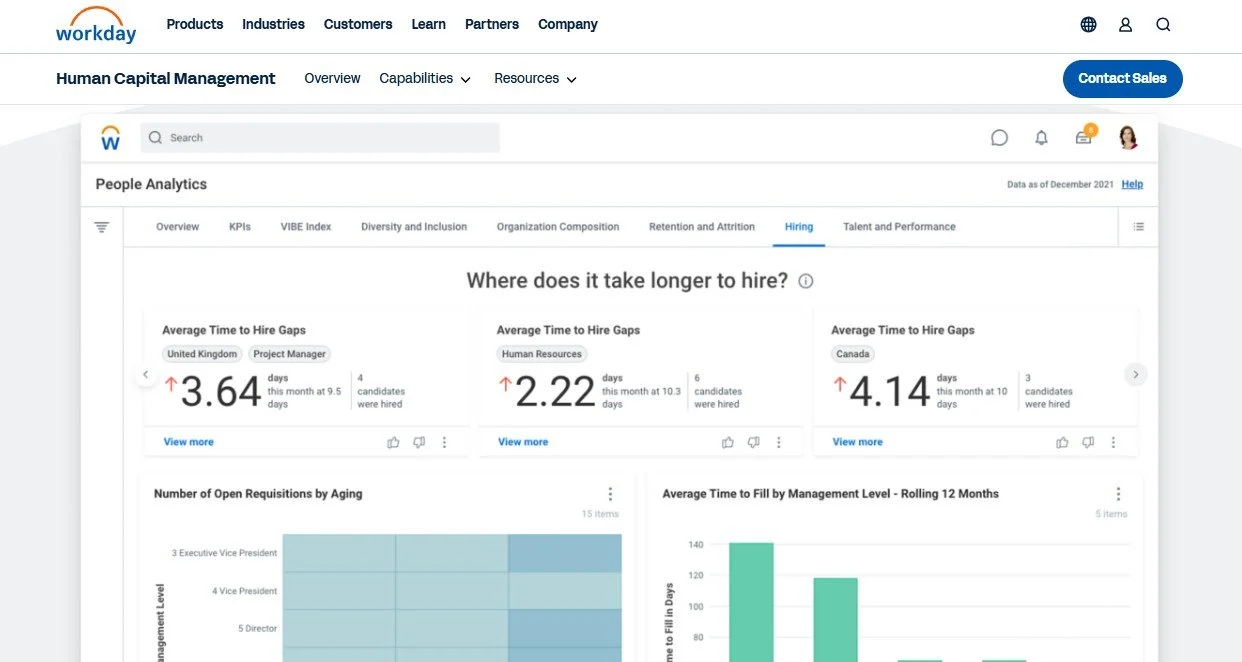The height and width of the screenshot is (662, 1242).
Task: Open the Customers menu
Action: tap(358, 24)
